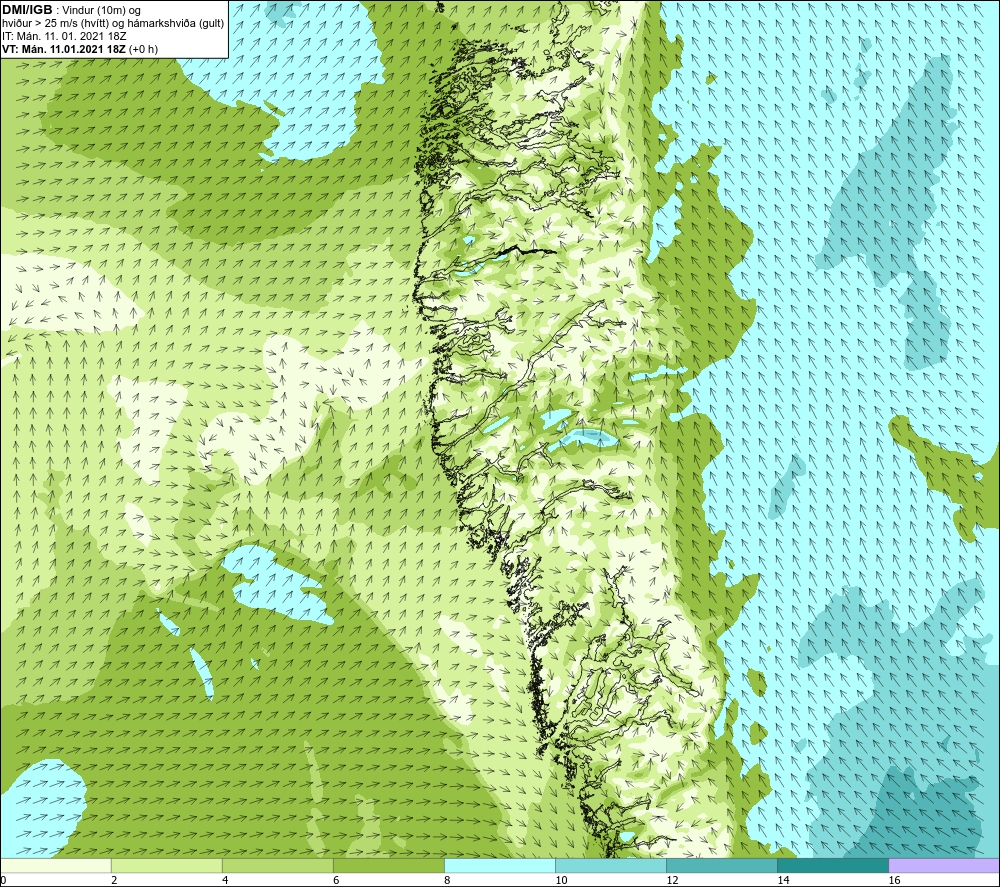Click the 12–14 m/s teal swatch

(x=721, y=865)
